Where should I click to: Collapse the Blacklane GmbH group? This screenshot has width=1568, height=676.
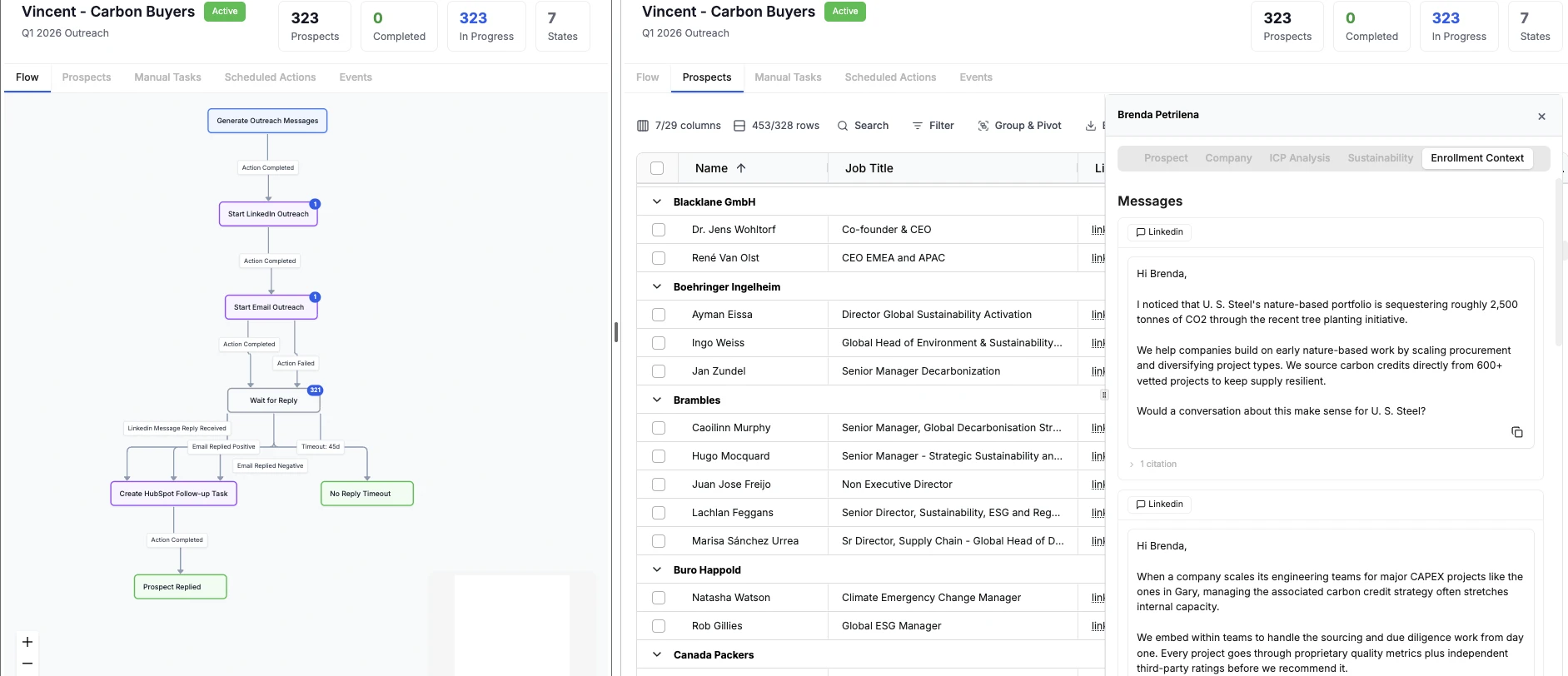click(657, 201)
